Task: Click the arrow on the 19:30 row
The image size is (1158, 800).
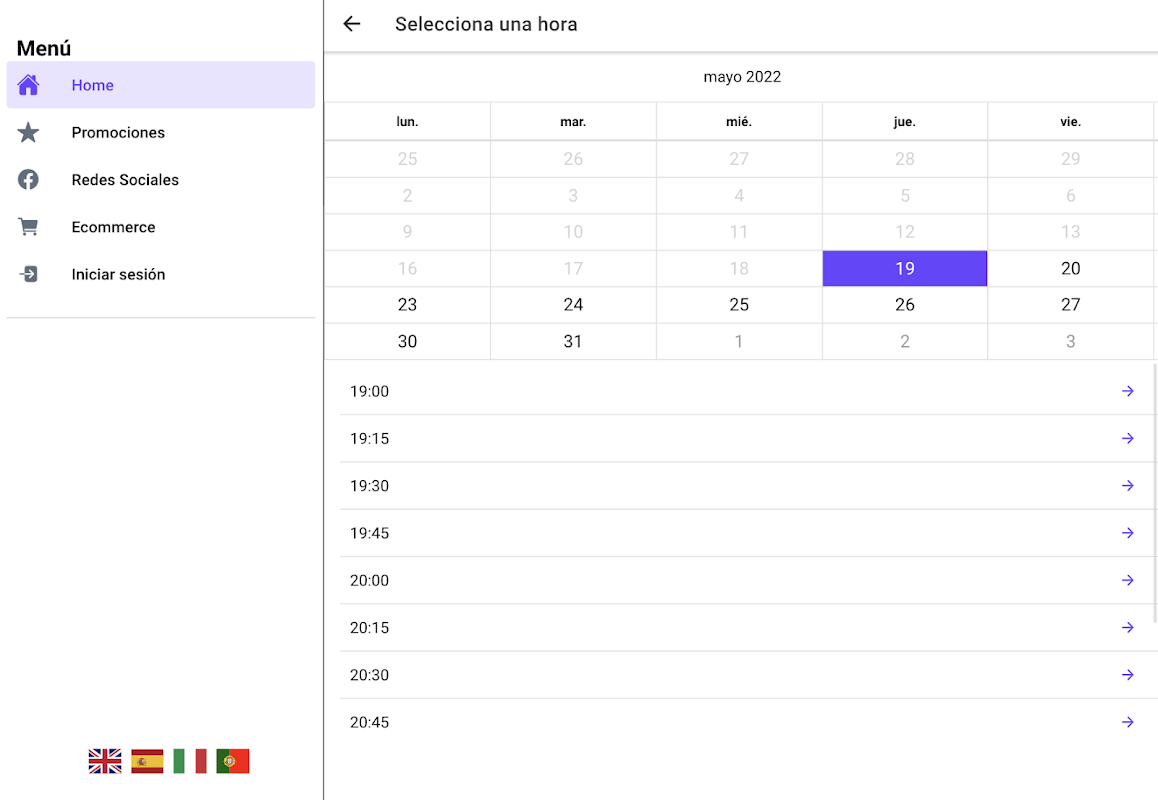Action: tap(1128, 485)
